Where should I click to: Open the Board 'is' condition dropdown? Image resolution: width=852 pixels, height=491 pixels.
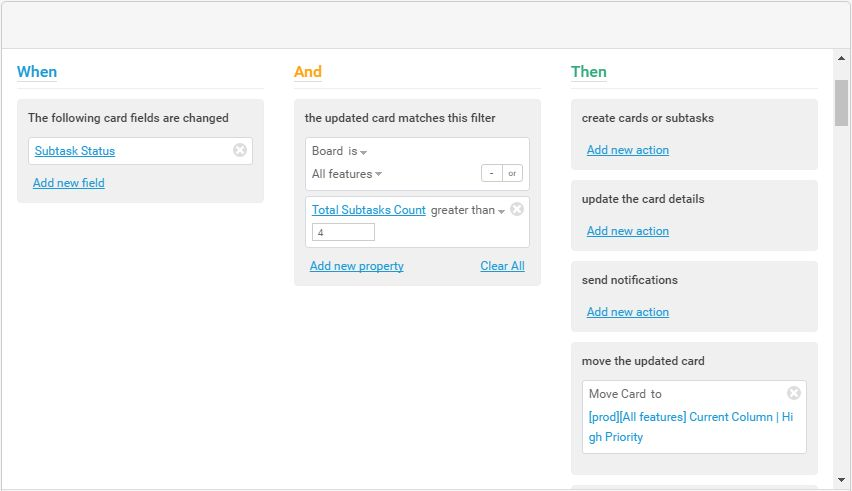click(357, 151)
